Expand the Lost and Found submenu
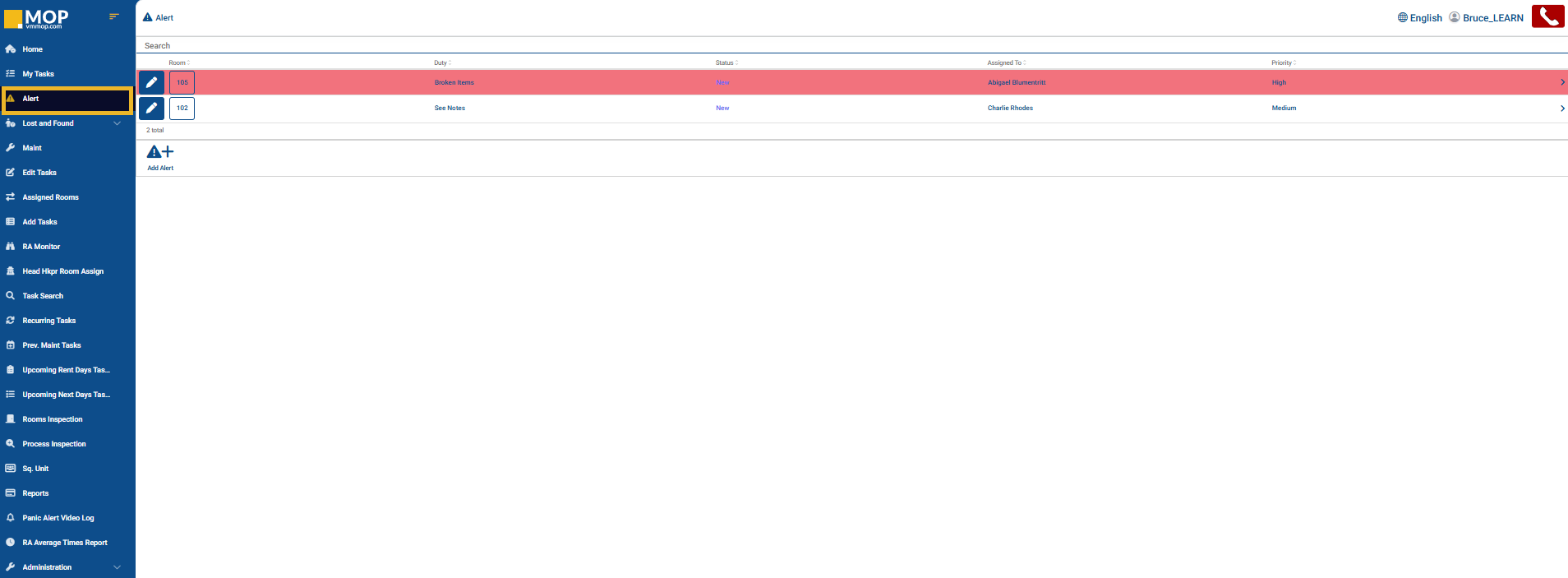The width and height of the screenshot is (1568, 578). pyautogui.click(x=117, y=123)
